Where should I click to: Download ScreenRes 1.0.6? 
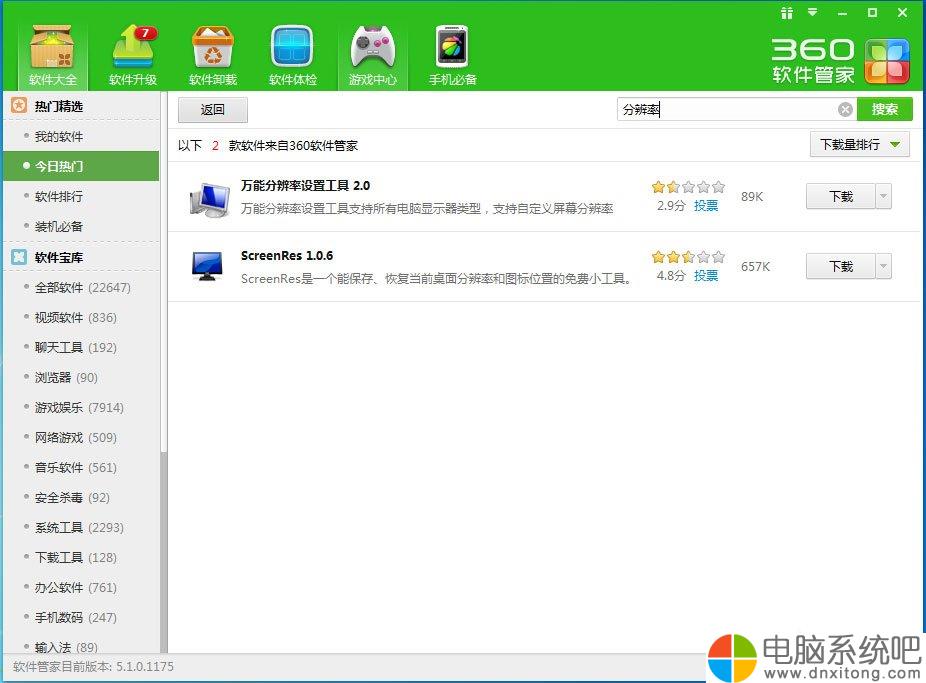(840, 266)
